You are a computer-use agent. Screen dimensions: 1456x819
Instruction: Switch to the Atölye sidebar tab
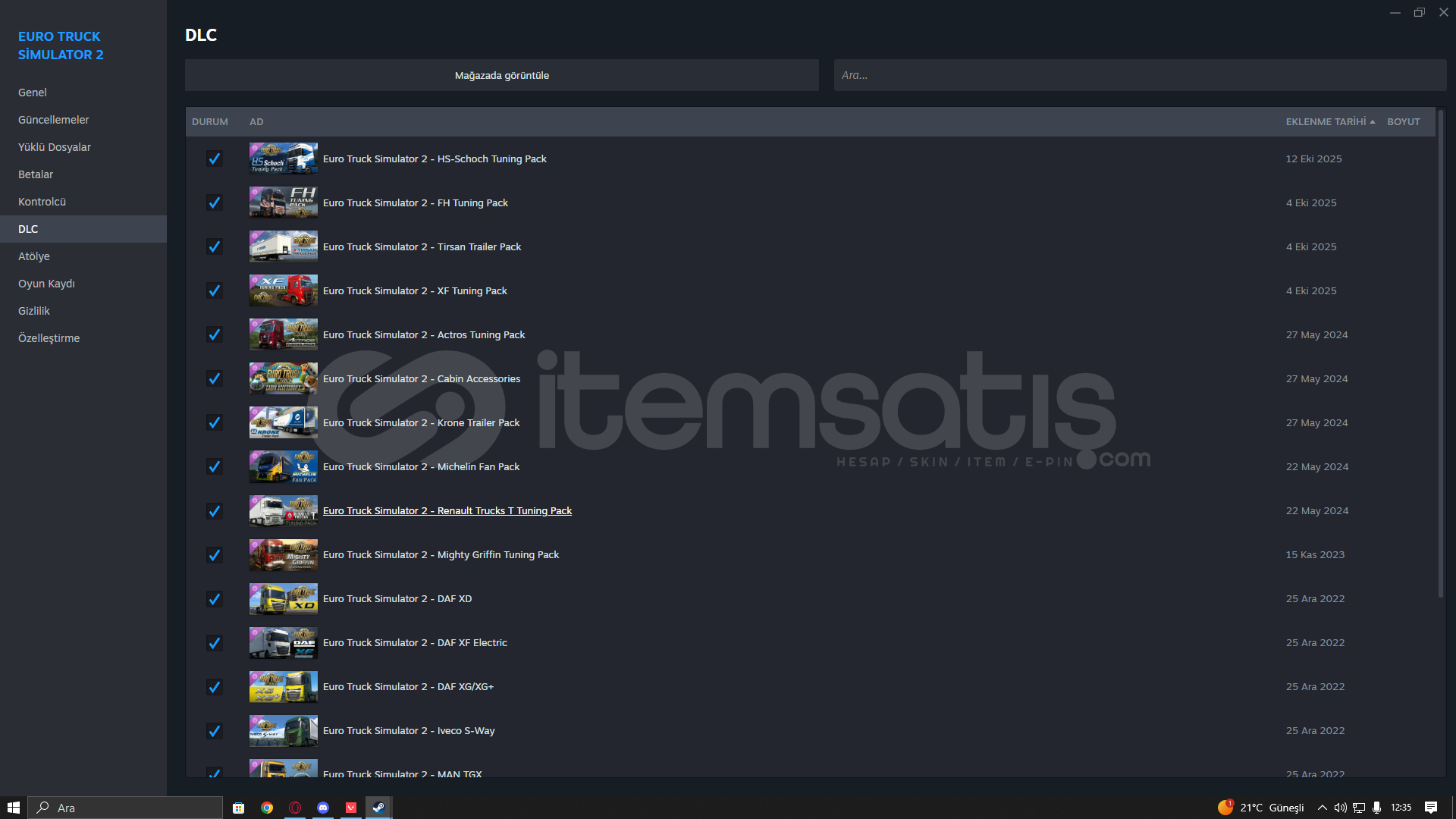point(34,256)
